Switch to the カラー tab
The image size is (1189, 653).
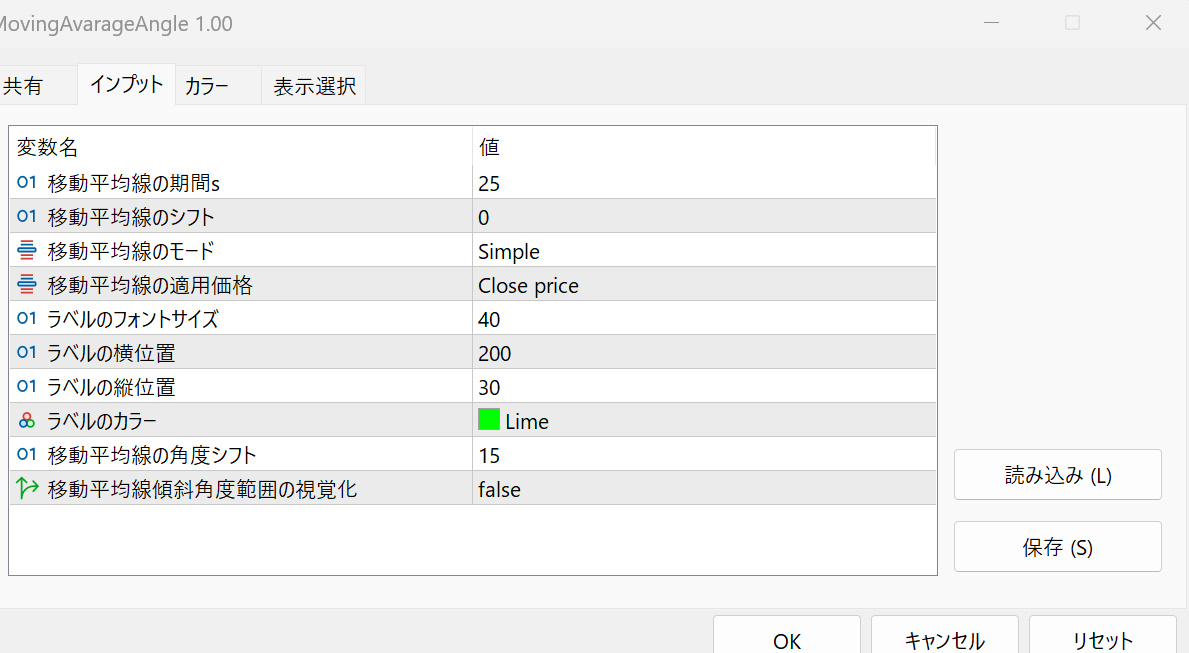click(x=207, y=87)
